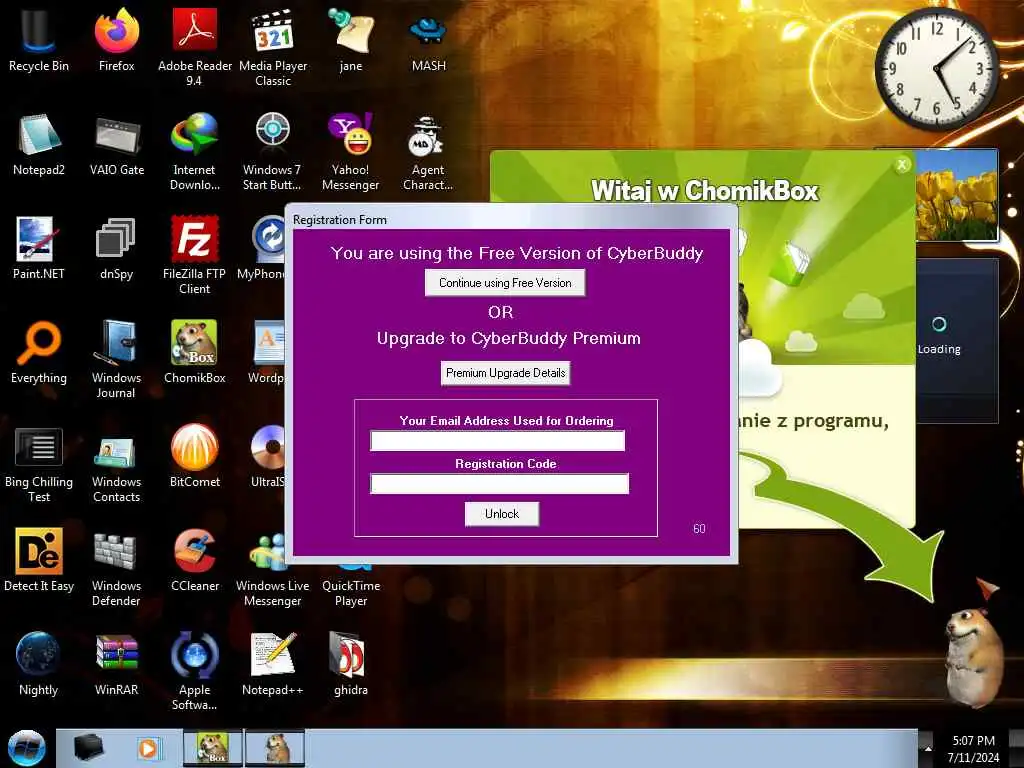Open media player taskbar shortcut
Image resolution: width=1024 pixels, height=768 pixels.
click(x=148, y=748)
